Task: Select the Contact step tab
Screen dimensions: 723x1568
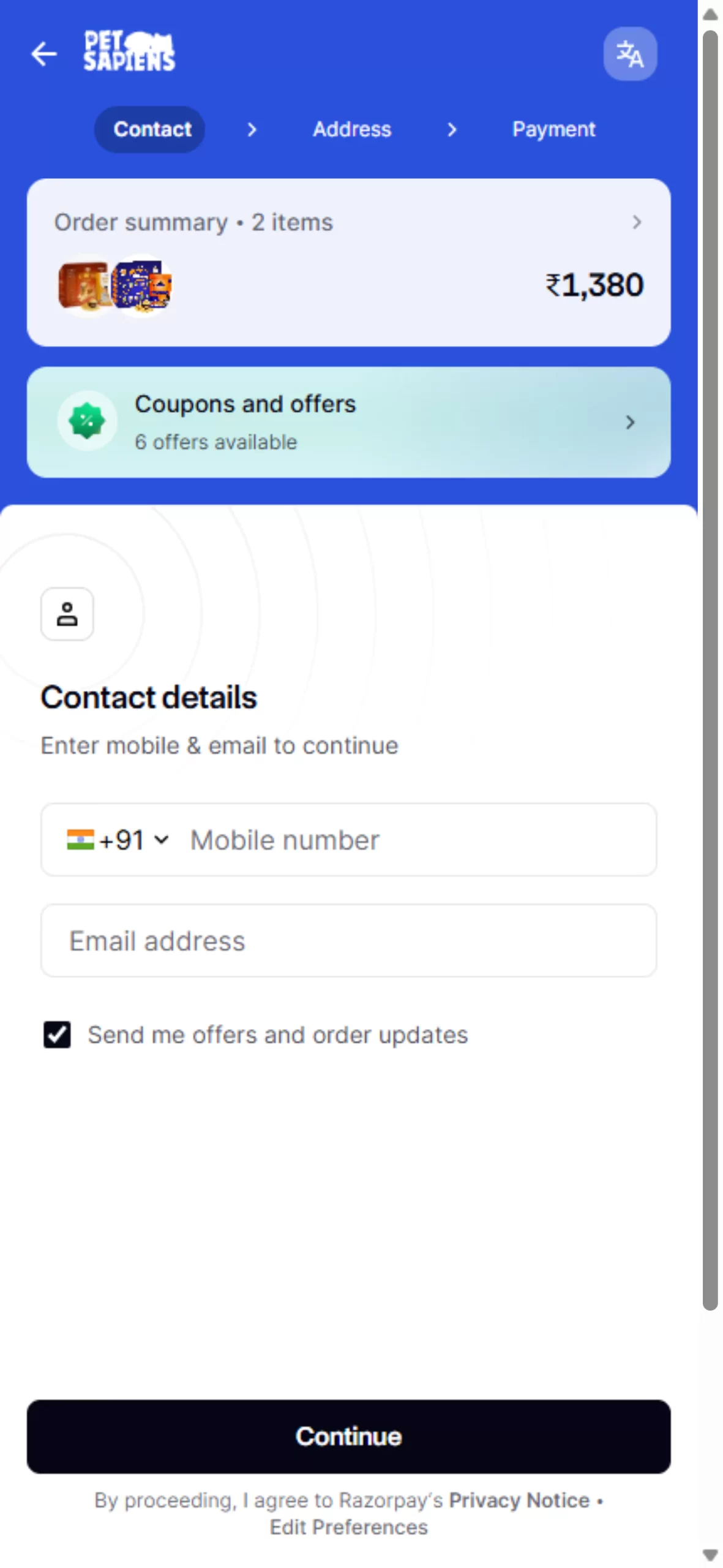Action: tap(152, 129)
